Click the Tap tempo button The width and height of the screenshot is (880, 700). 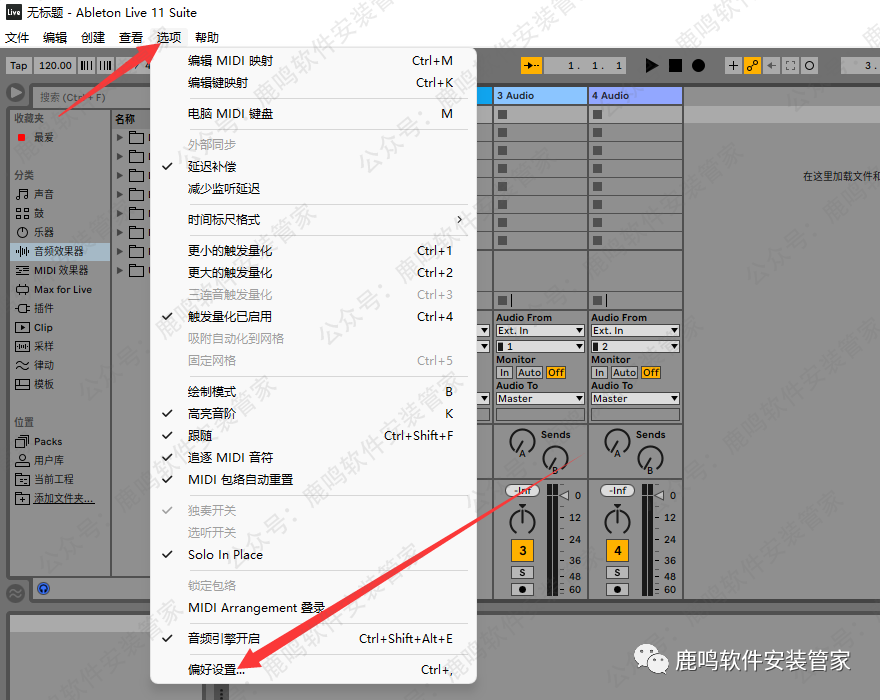tap(18, 66)
